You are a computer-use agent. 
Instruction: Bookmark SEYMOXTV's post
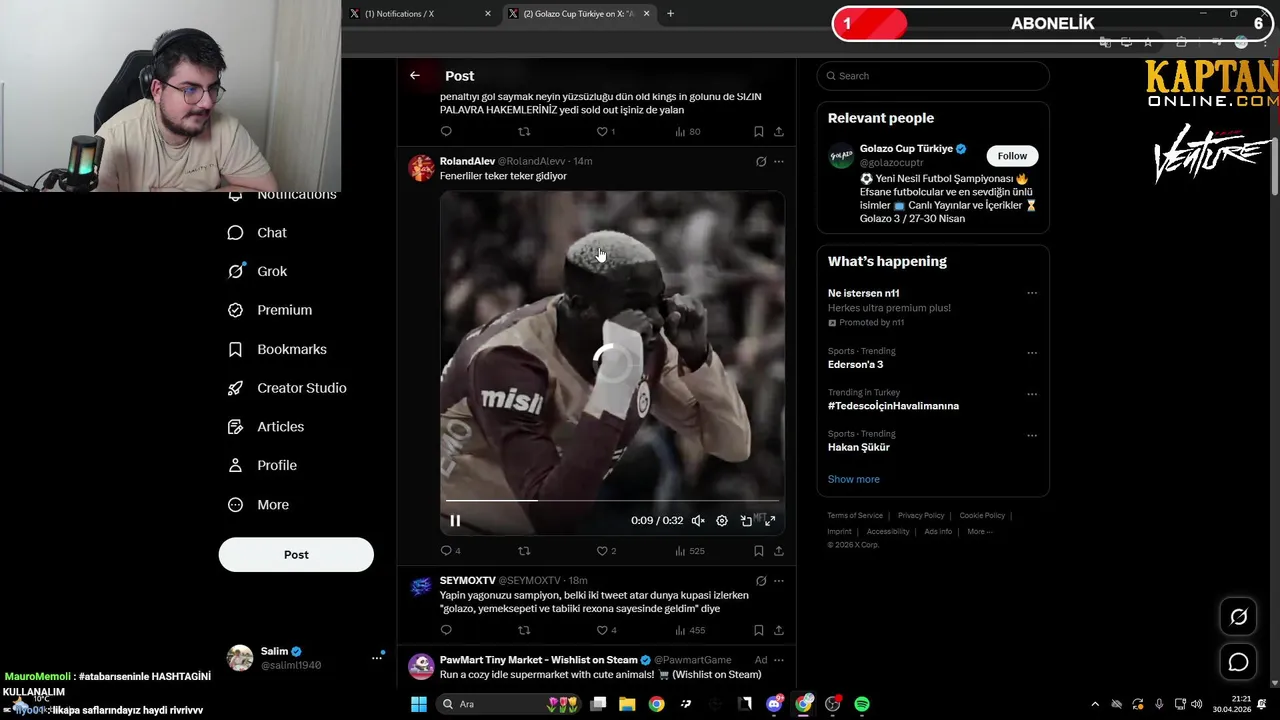[x=759, y=630]
